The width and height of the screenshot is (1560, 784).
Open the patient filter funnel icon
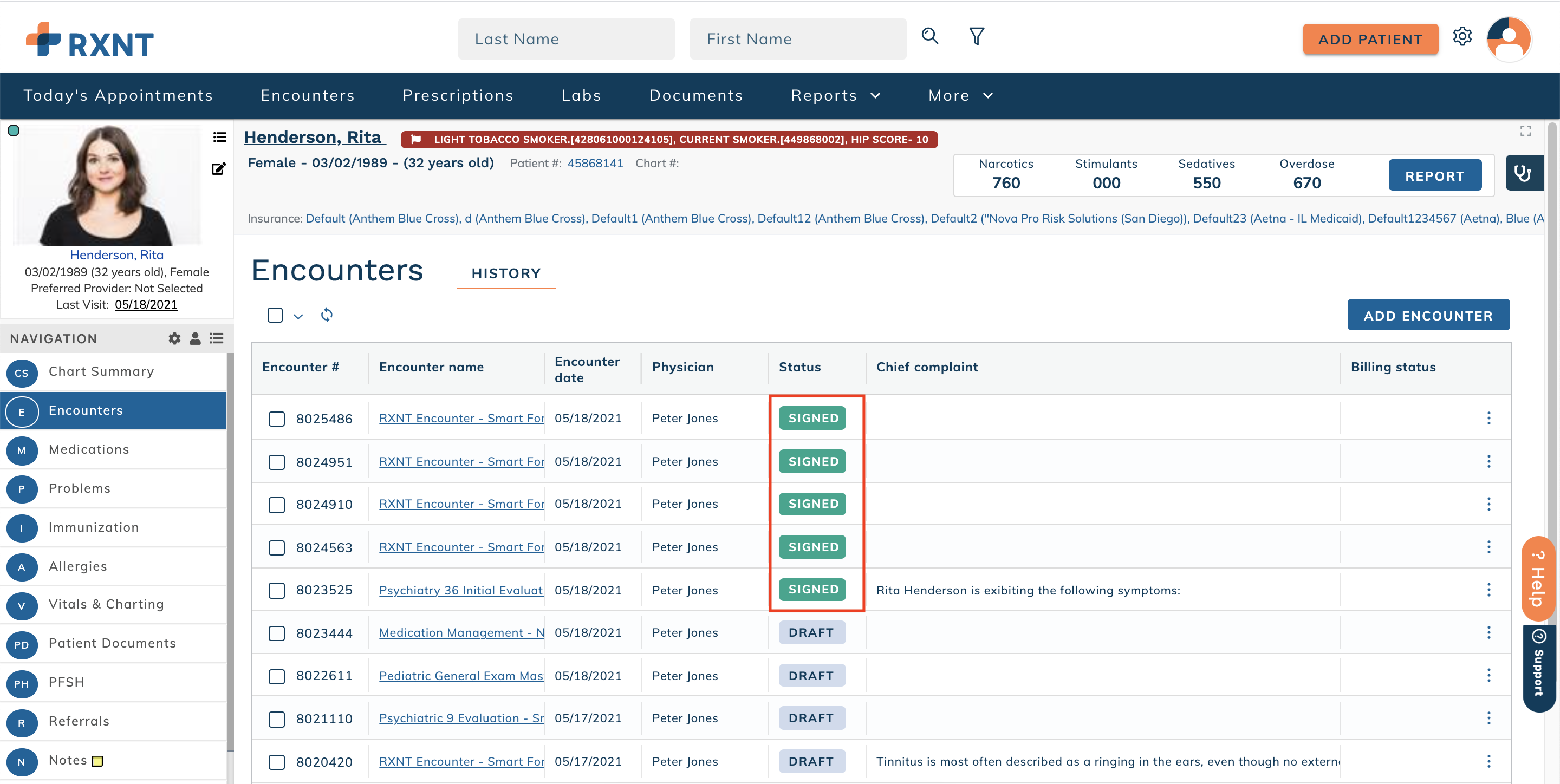[x=976, y=36]
